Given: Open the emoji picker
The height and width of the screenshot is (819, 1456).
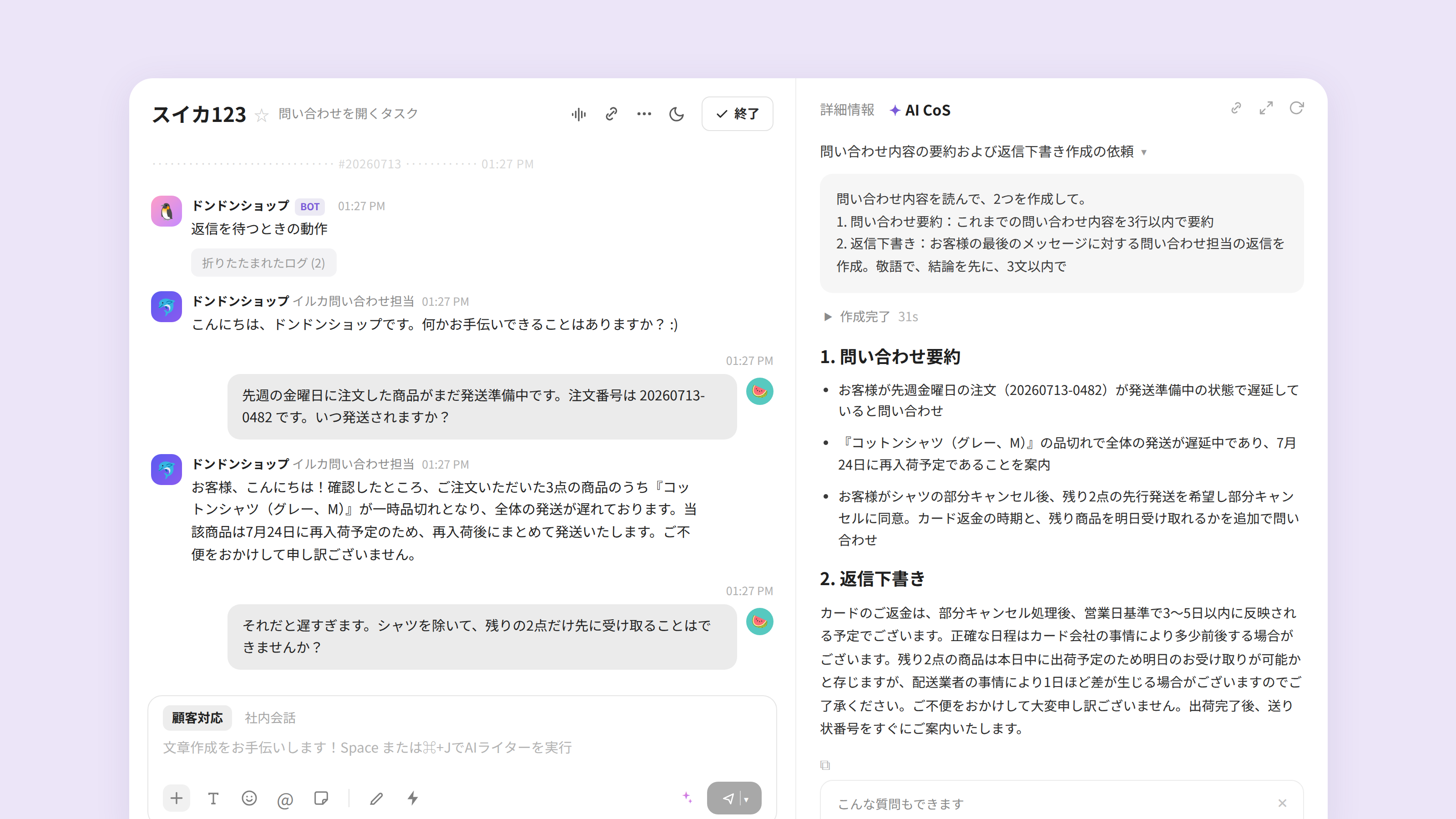Looking at the screenshot, I should click(x=249, y=798).
